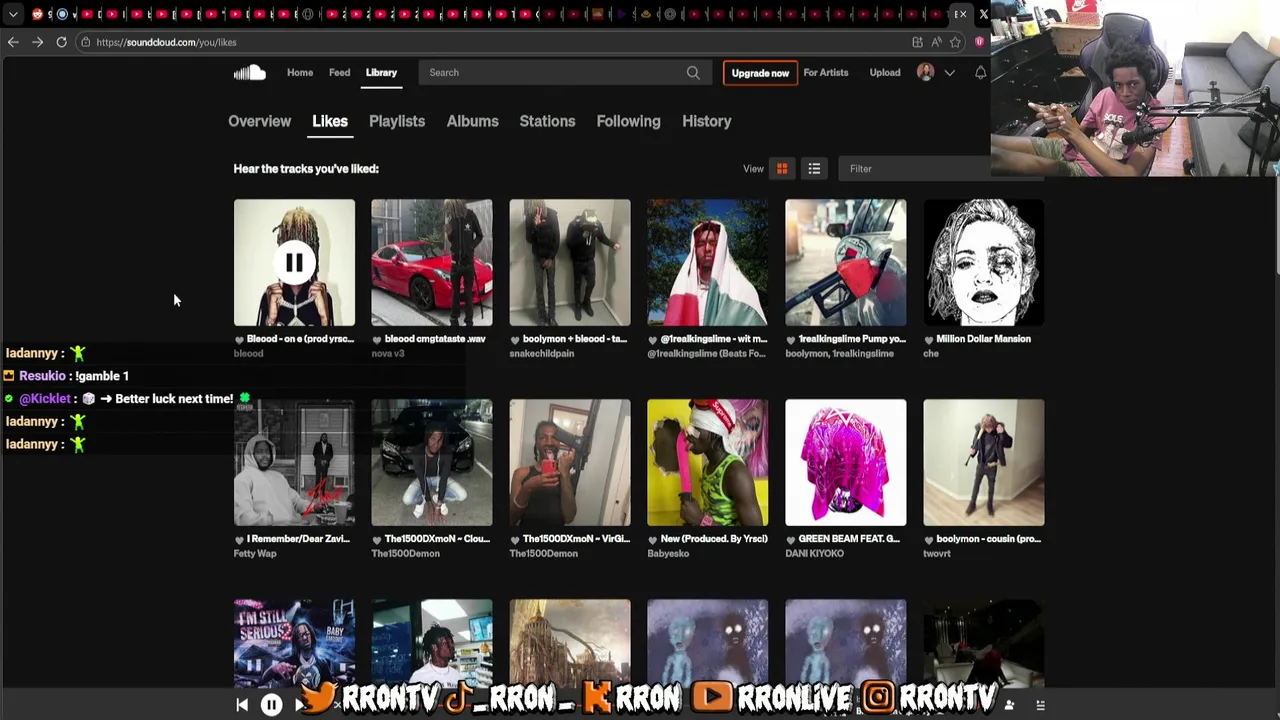Open the Million Dollar Mansion thumbnail

[984, 263]
